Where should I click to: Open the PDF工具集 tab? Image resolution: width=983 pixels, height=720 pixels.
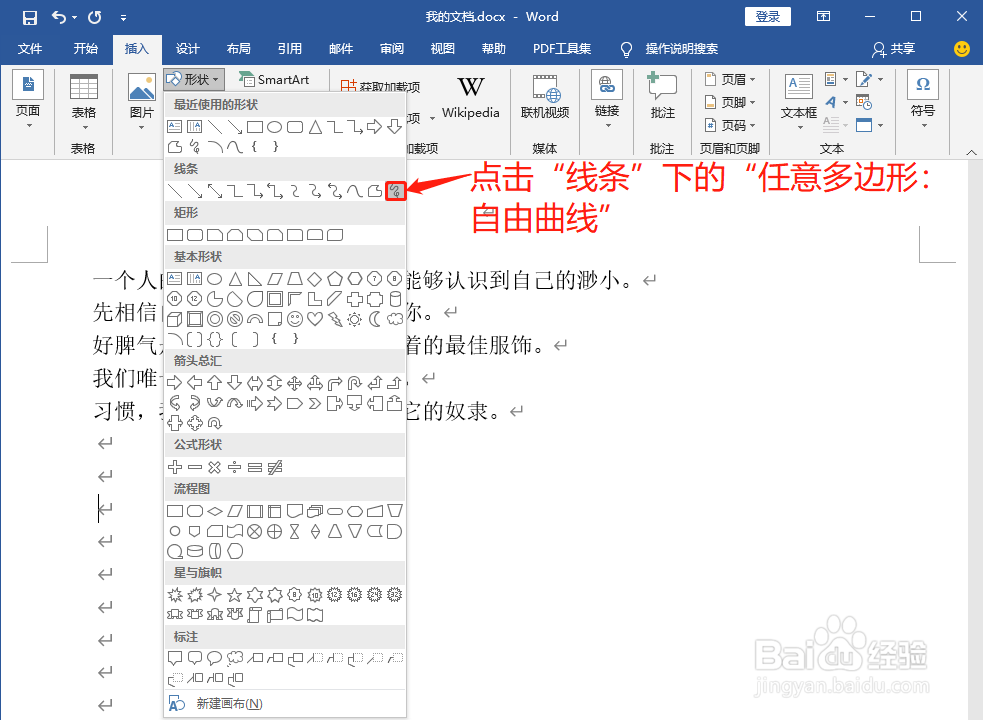click(x=562, y=49)
